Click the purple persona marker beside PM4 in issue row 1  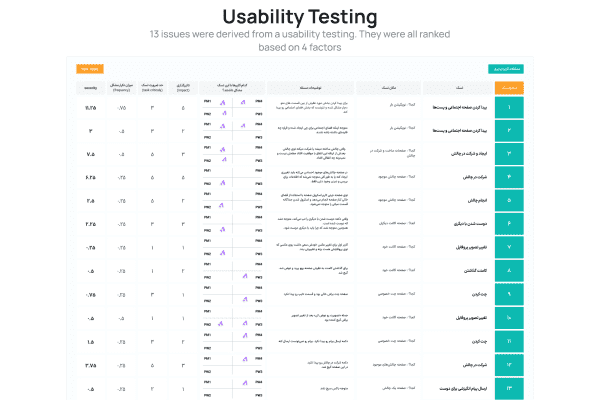point(243,102)
